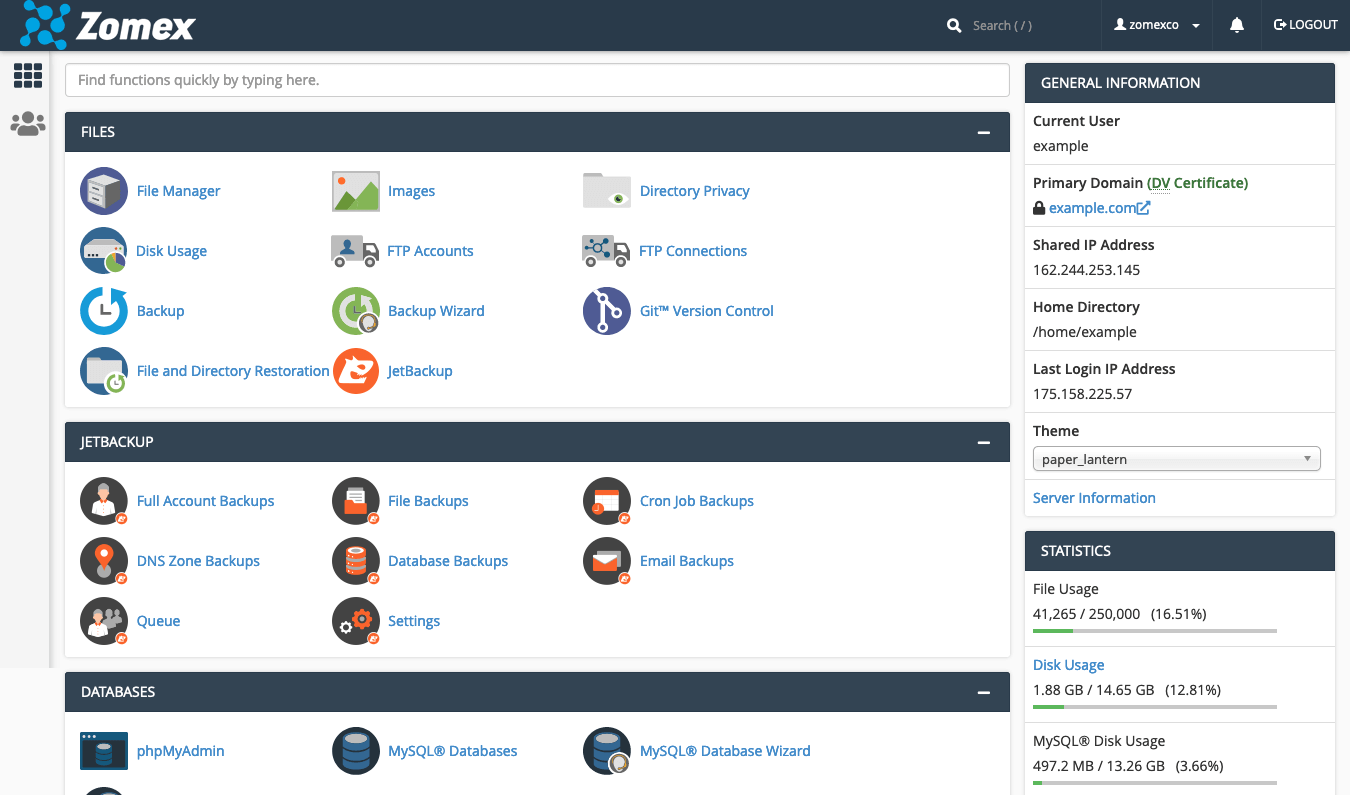Viewport: 1350px width, 795px height.
Task: Click the Zomex logo
Action: point(108,25)
